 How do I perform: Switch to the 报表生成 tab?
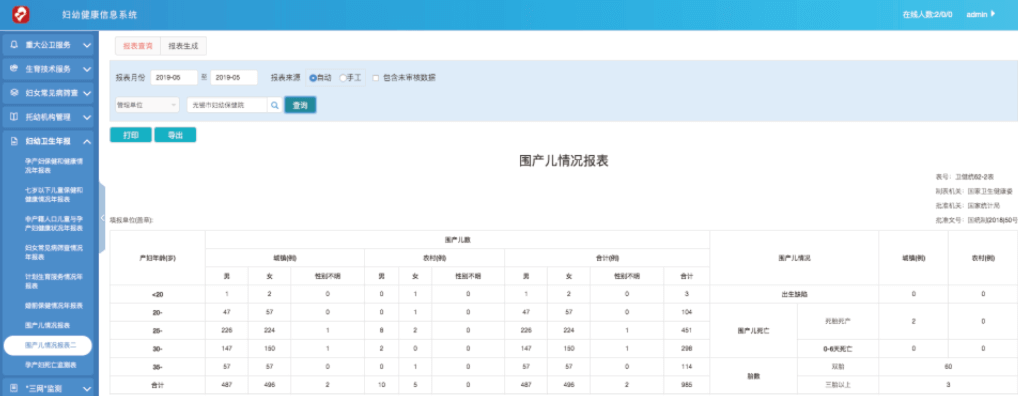183,46
